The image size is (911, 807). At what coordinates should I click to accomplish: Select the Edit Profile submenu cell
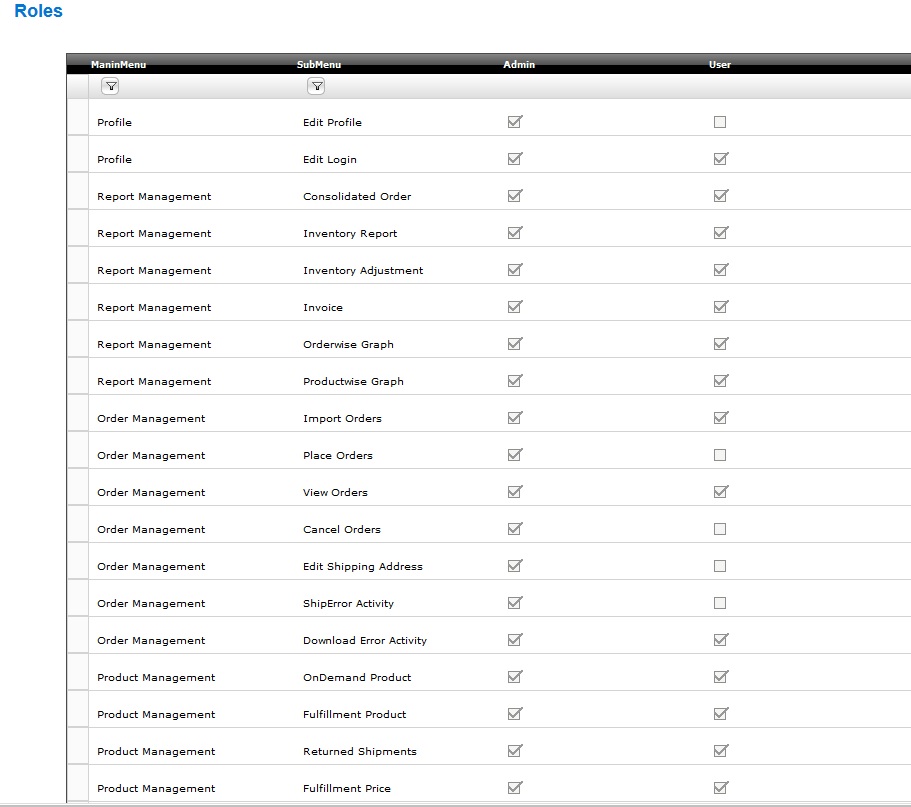click(x=332, y=123)
